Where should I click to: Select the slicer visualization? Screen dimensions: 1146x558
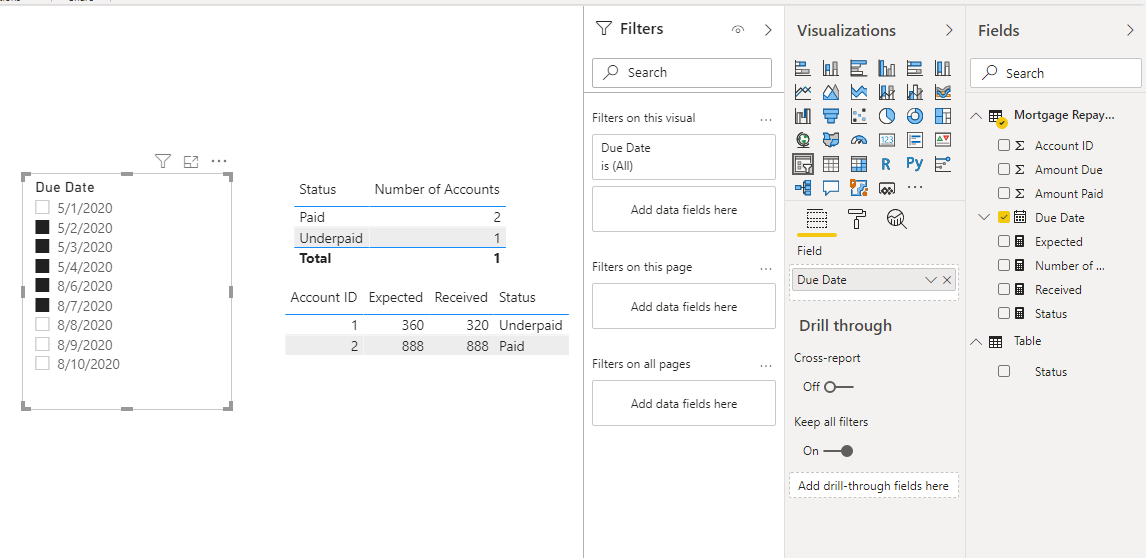[x=803, y=163]
